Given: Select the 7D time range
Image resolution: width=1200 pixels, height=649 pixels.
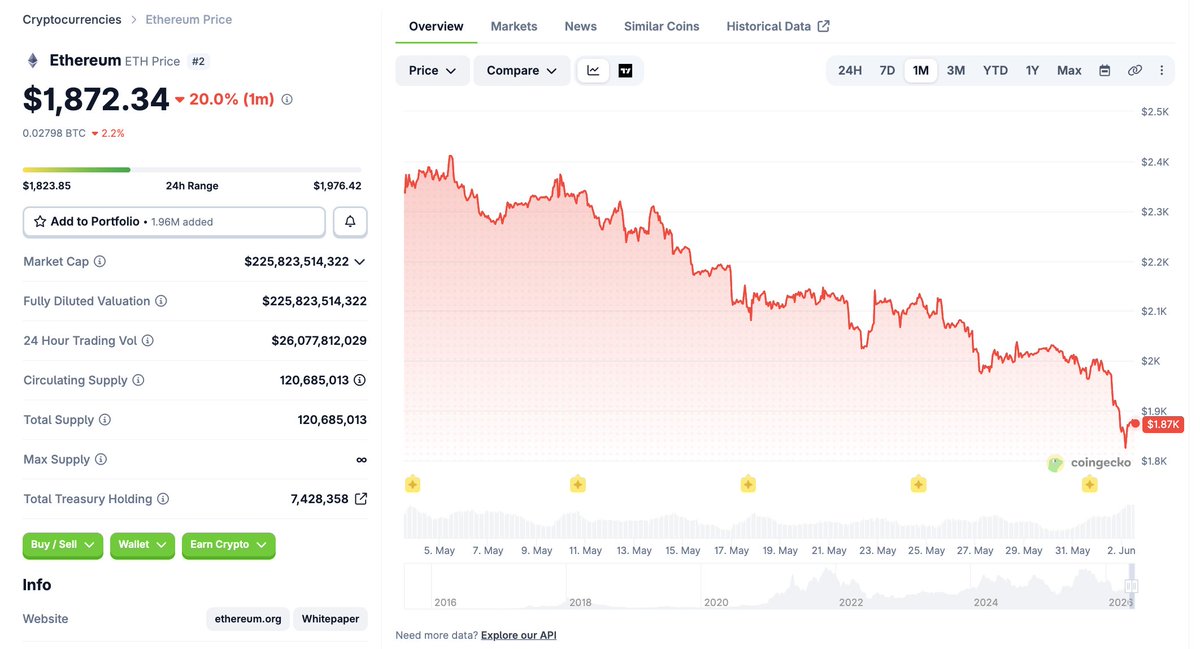Looking at the screenshot, I should click(x=887, y=70).
